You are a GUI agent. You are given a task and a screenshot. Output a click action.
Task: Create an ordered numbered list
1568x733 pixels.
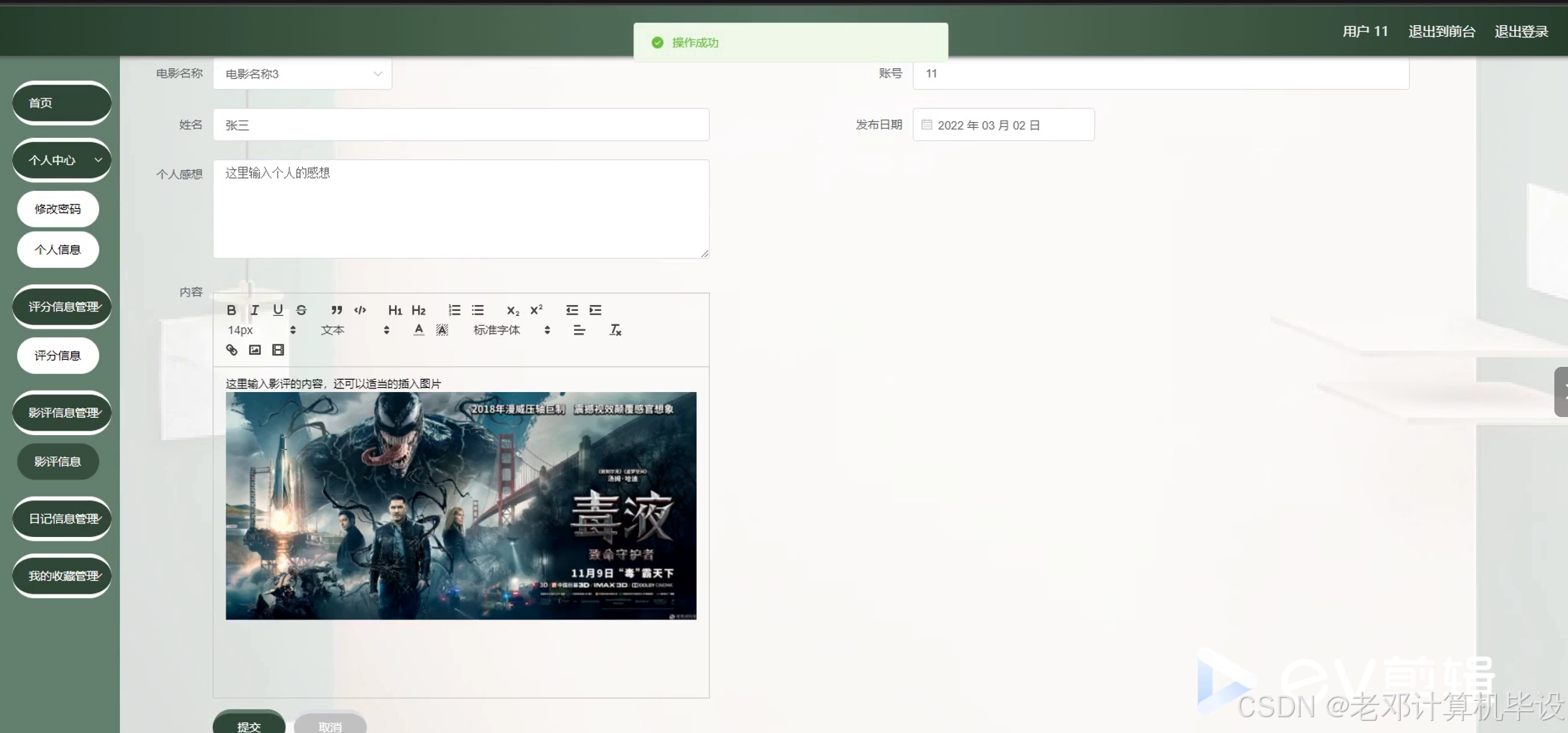[x=454, y=310]
